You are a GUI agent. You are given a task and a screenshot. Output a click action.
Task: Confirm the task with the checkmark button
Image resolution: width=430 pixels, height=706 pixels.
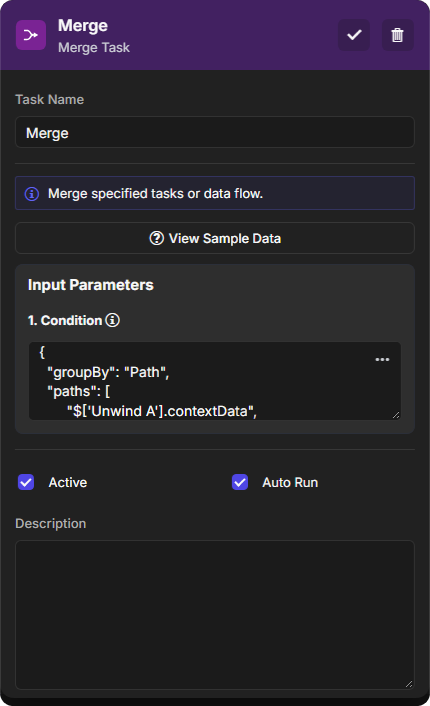click(354, 35)
